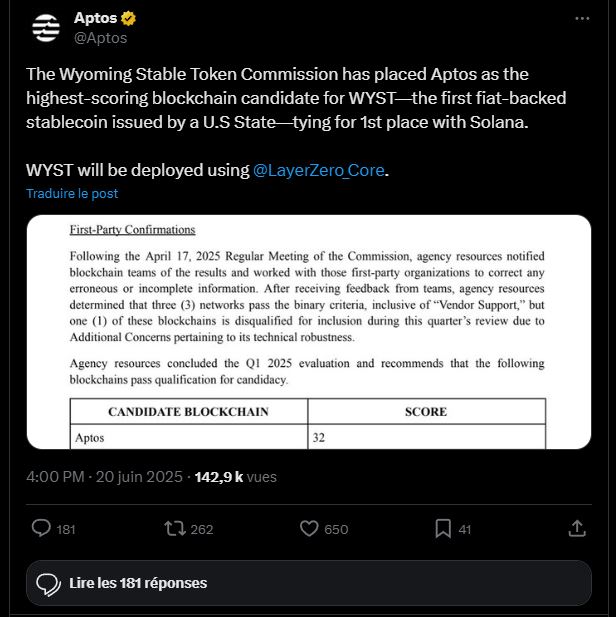Viewport: 616px width, 617px height.
Task: Click the share upload arrow icon
Action: coord(576,528)
